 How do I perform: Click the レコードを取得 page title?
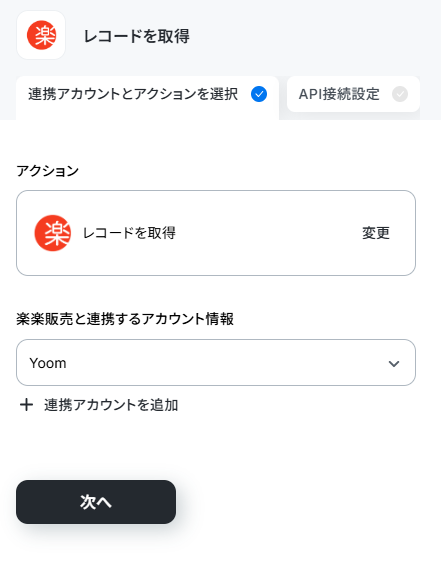pos(136,36)
